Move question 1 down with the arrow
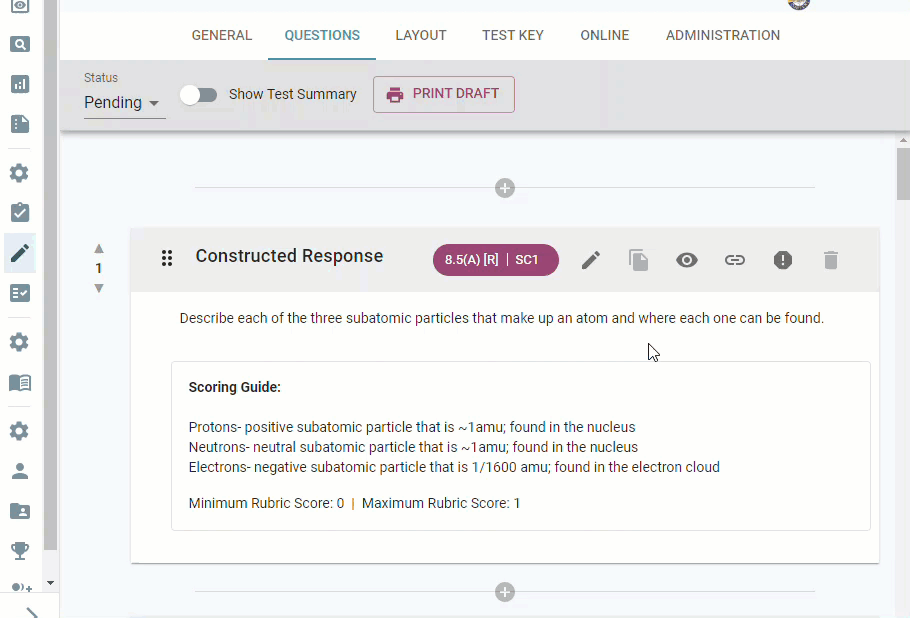The height and width of the screenshot is (618, 910). pyautogui.click(x=99, y=288)
